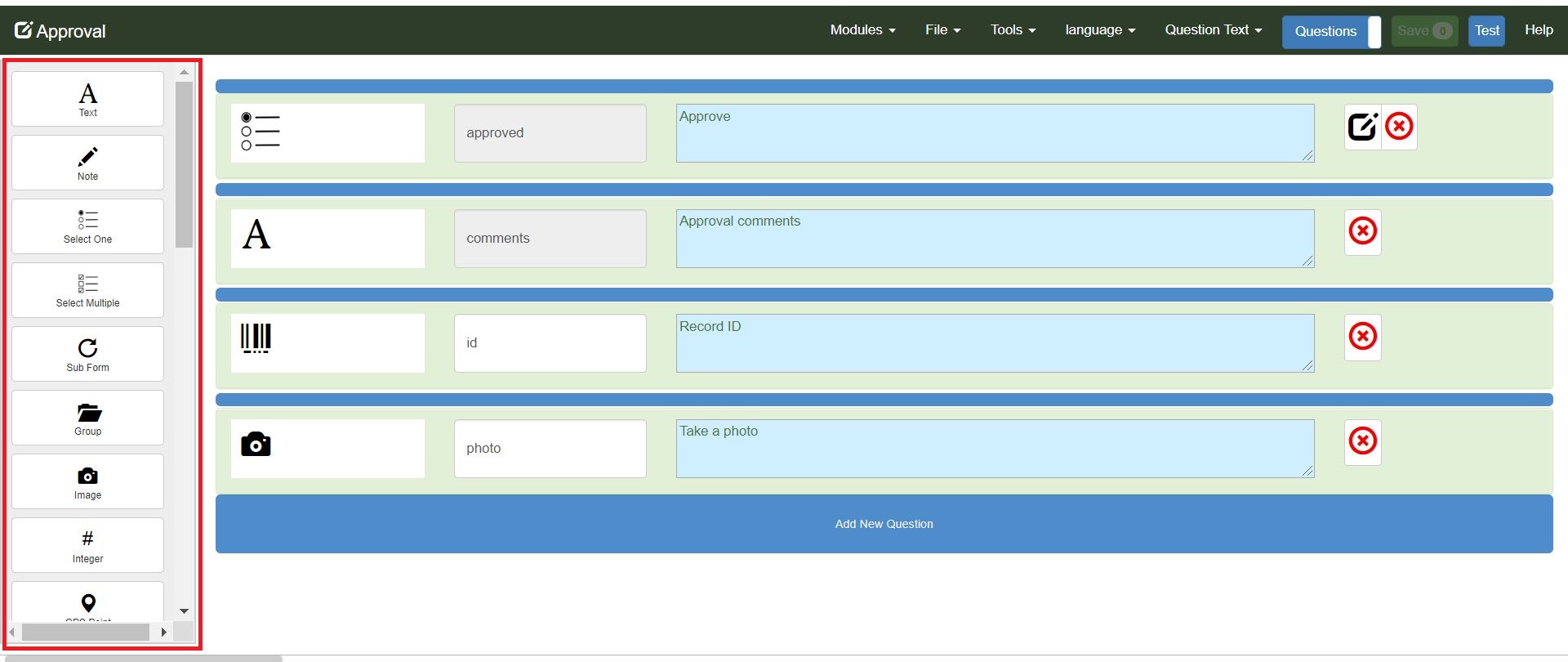Screen dimensions: 1568x662
Task: Choose the Select One question type
Action: 87,226
